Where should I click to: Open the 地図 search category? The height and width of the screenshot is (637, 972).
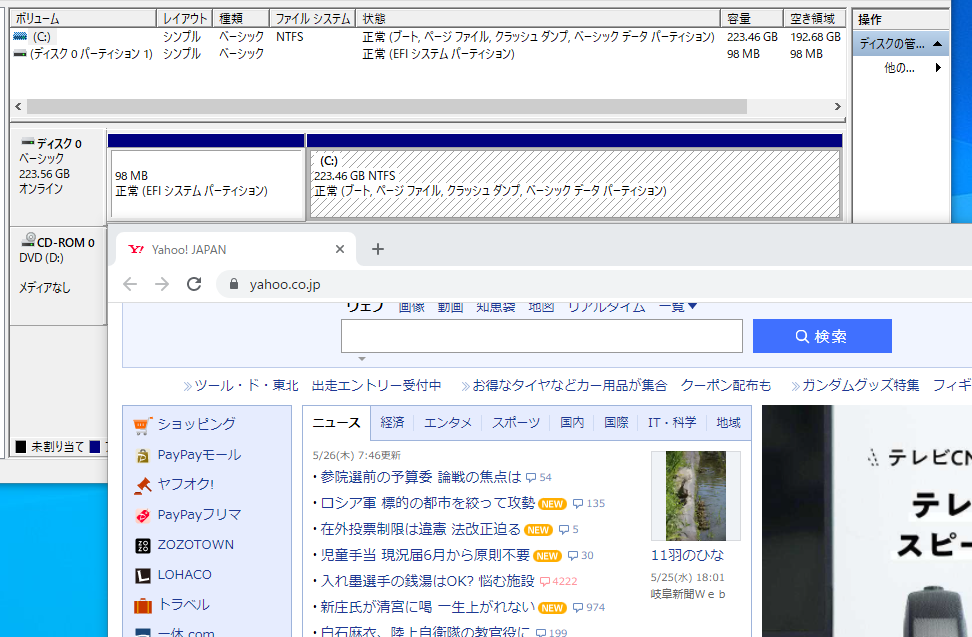coord(541,307)
